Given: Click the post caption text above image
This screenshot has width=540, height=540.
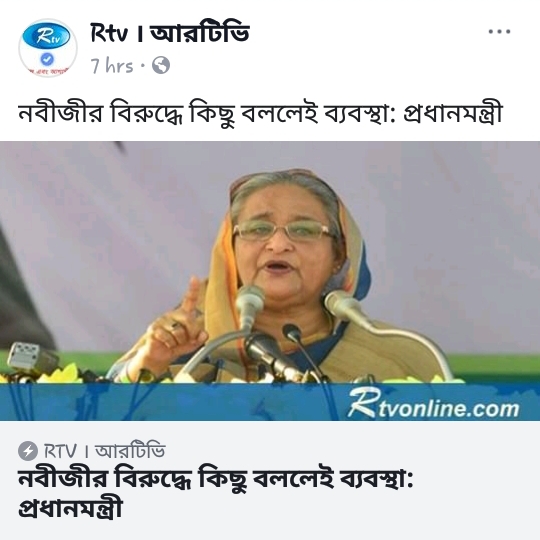Looking at the screenshot, I should click(x=260, y=113).
